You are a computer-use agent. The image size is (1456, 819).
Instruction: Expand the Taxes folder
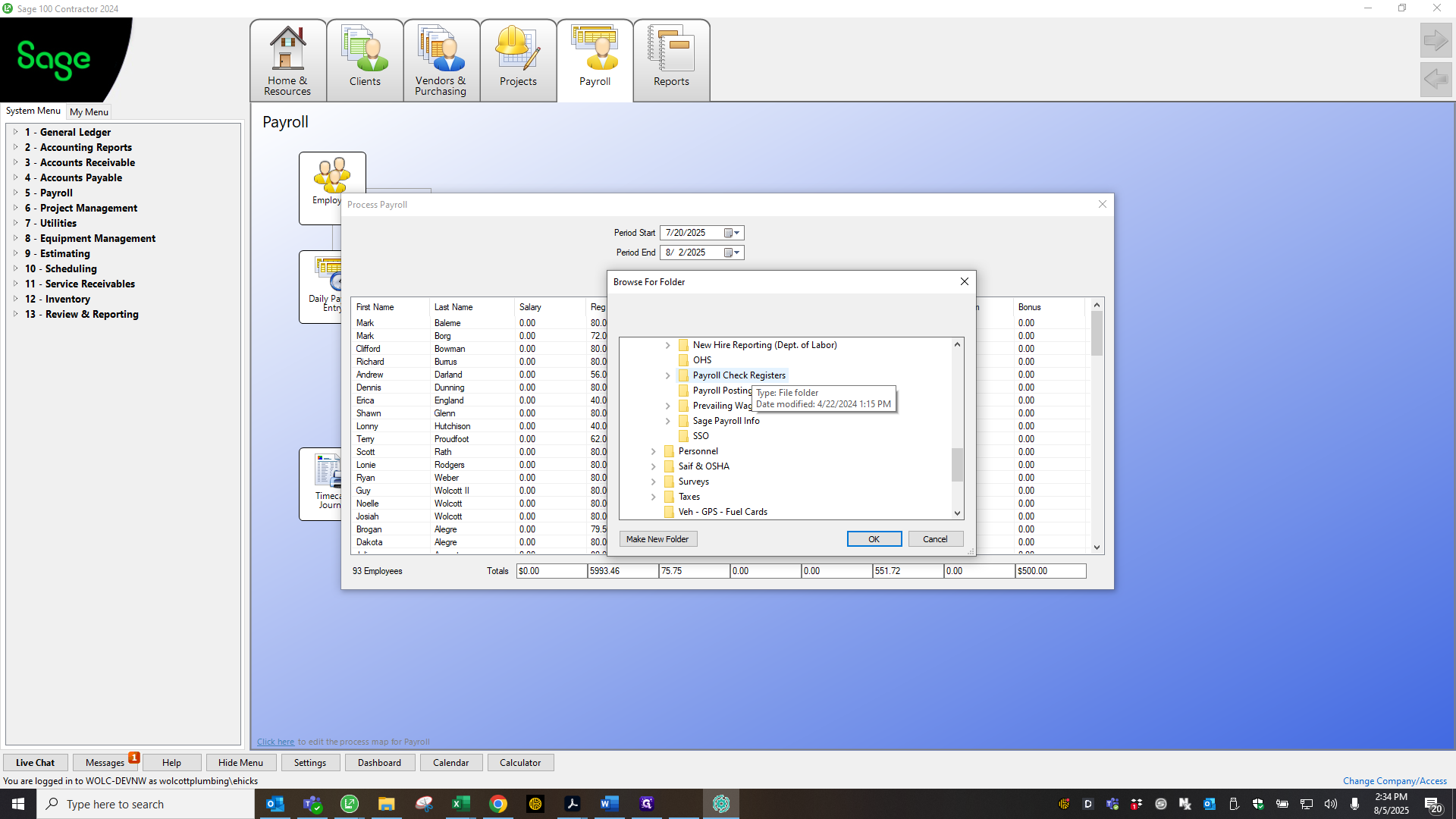click(x=653, y=497)
